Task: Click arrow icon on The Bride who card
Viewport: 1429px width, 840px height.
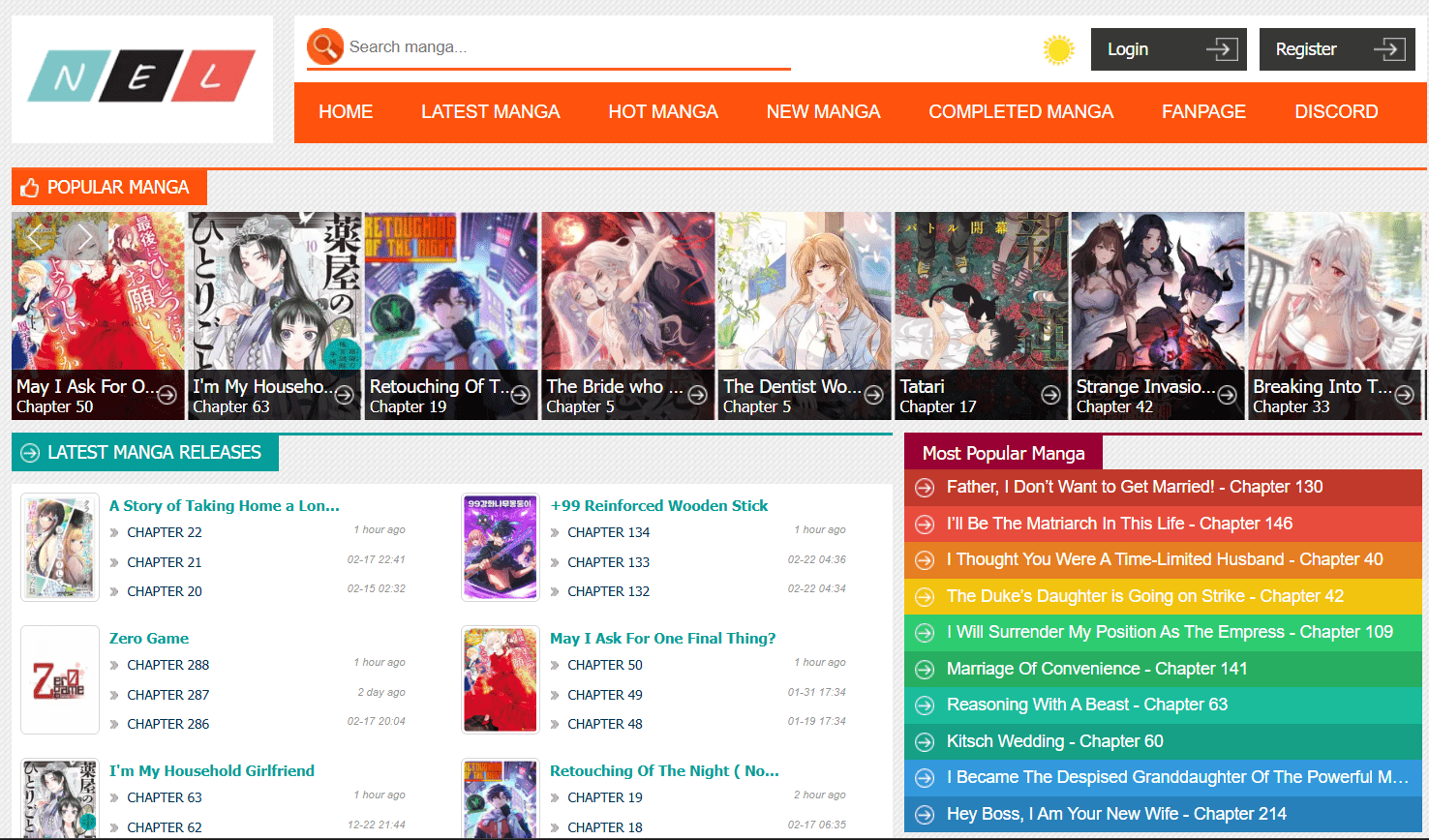Action: pos(697,395)
